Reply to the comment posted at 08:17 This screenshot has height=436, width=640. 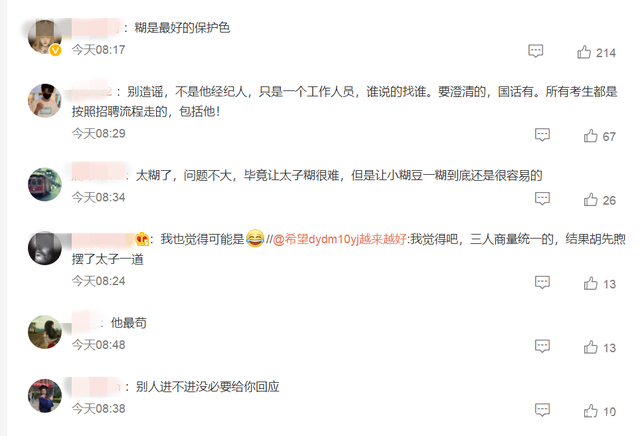(536, 51)
